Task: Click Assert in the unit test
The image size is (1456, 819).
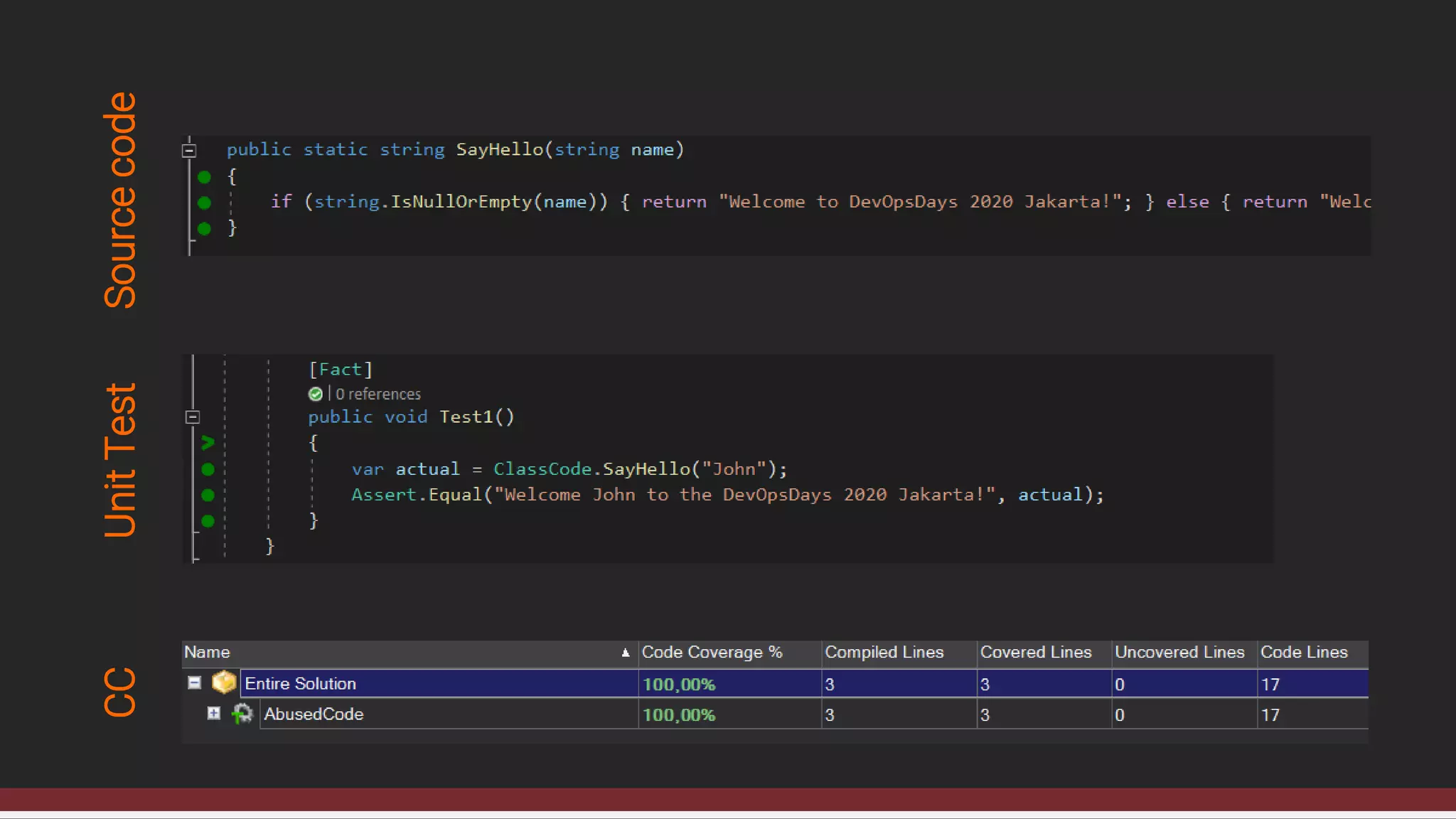Action: pyautogui.click(x=384, y=495)
